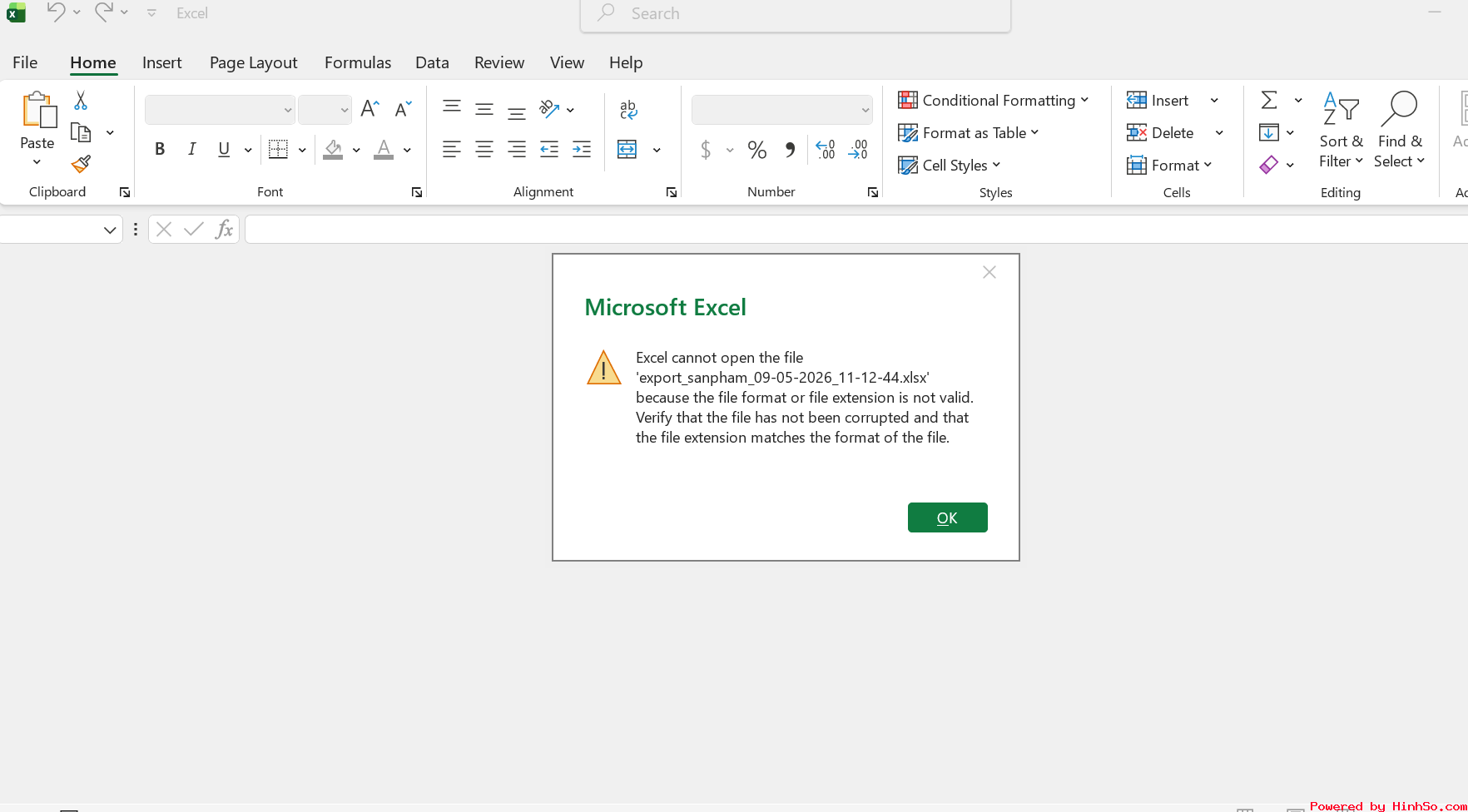The width and height of the screenshot is (1468, 812).
Task: Open the Font settings dialog launcher
Action: 417,192
